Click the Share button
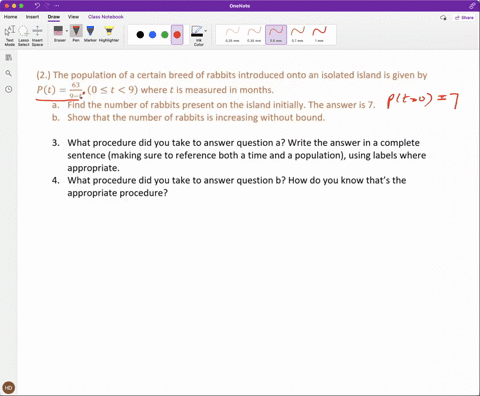The height and width of the screenshot is (396, 480). click(x=464, y=18)
